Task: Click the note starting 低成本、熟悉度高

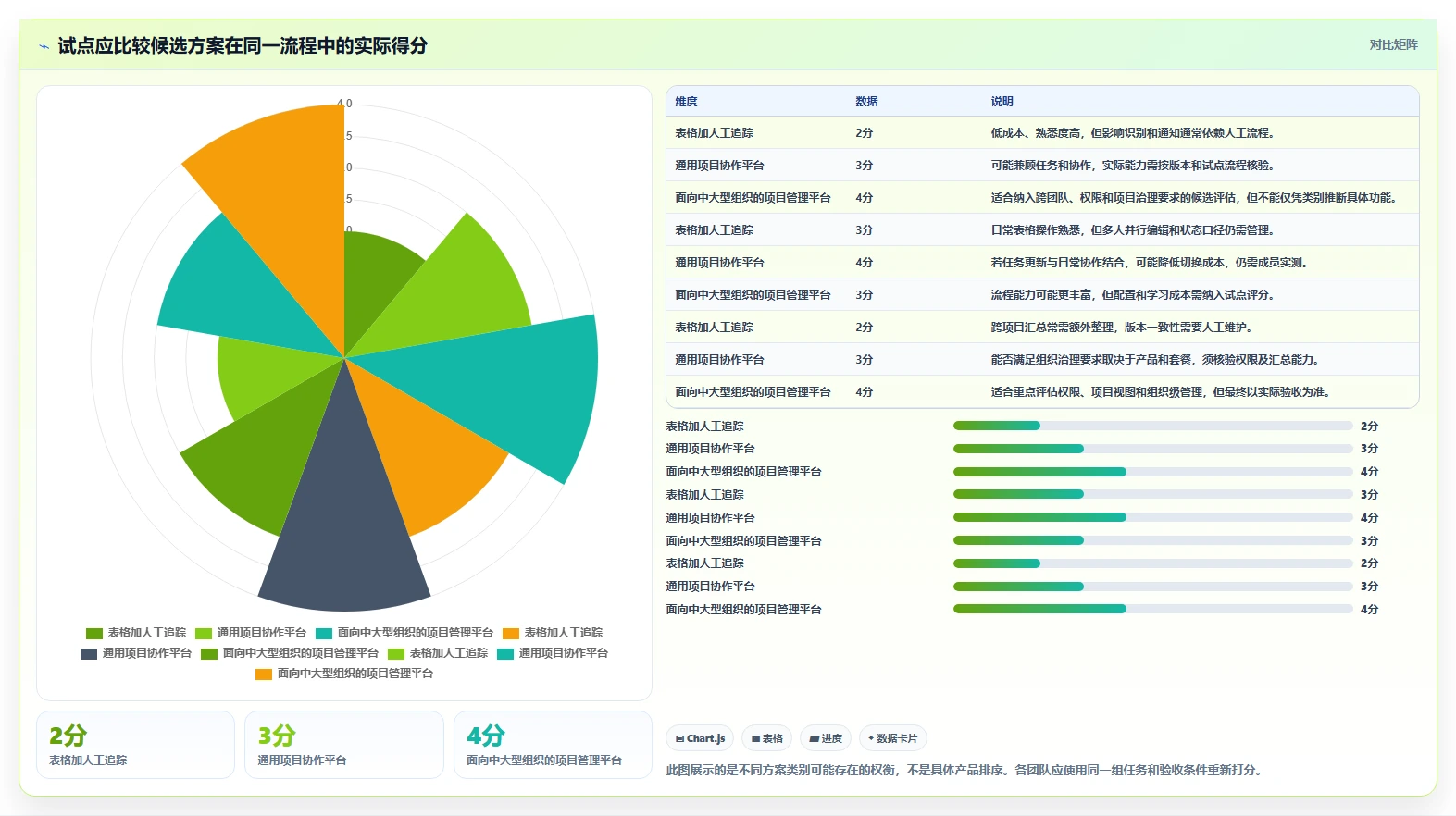Action: pyautogui.click(x=1135, y=133)
